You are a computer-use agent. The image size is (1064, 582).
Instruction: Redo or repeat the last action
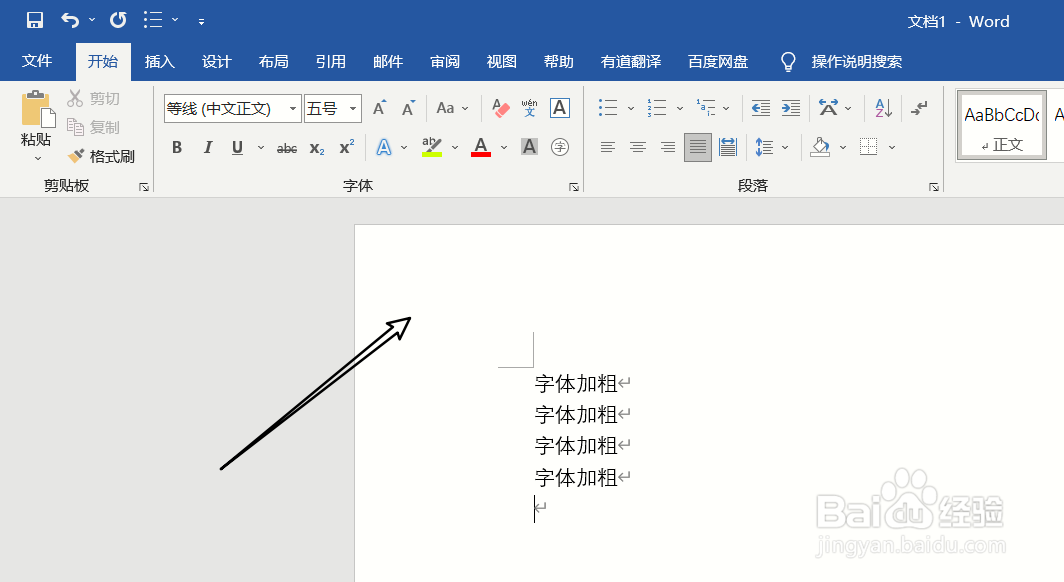click(x=118, y=20)
